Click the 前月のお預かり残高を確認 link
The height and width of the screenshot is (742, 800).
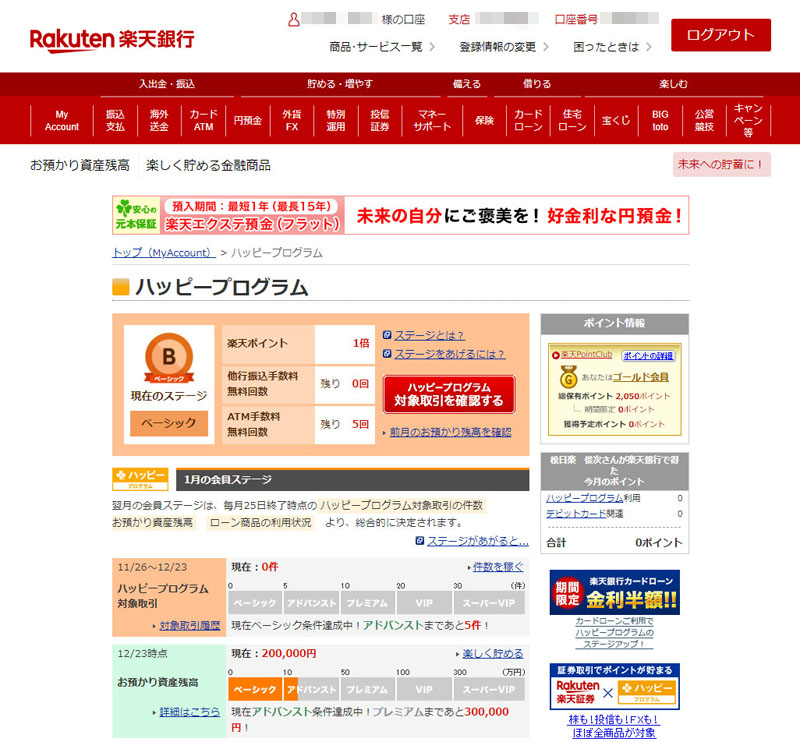(x=450, y=432)
